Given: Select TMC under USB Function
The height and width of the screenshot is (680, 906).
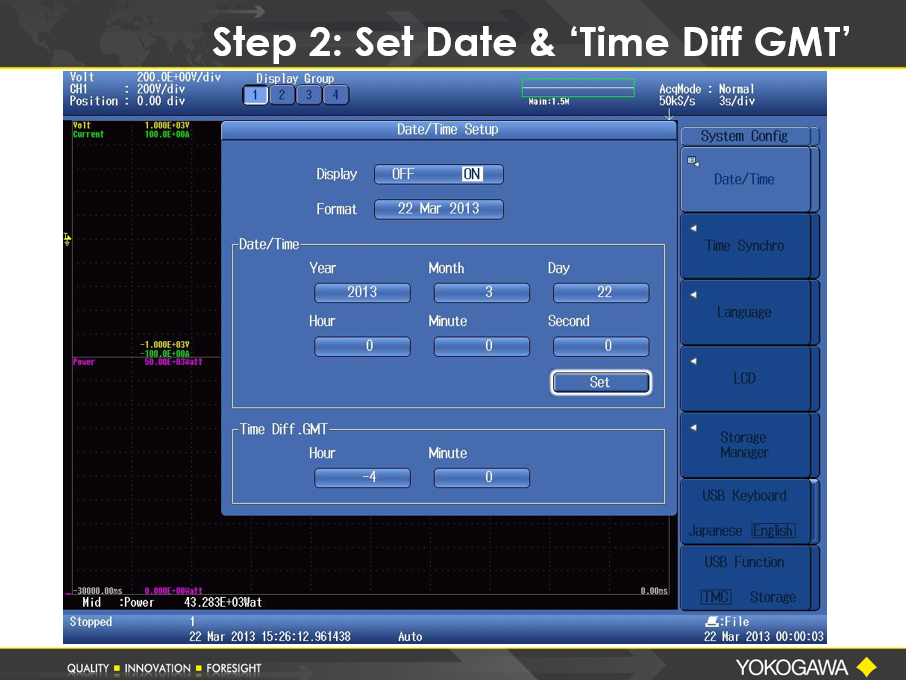Looking at the screenshot, I should (715, 597).
